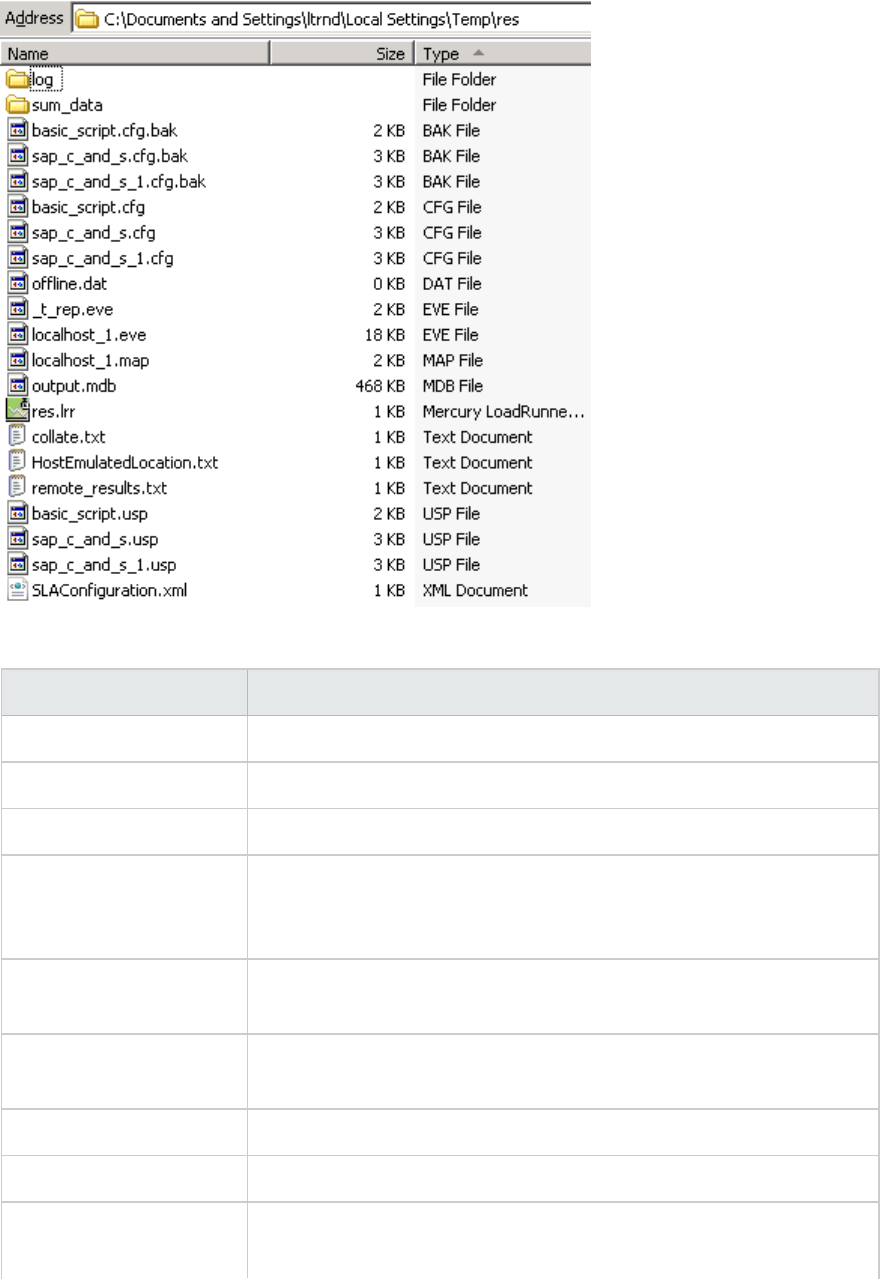Click the basic_script.usp file icon
Image resolution: width=880 pixels, height=1280 pixels.
click(18, 514)
